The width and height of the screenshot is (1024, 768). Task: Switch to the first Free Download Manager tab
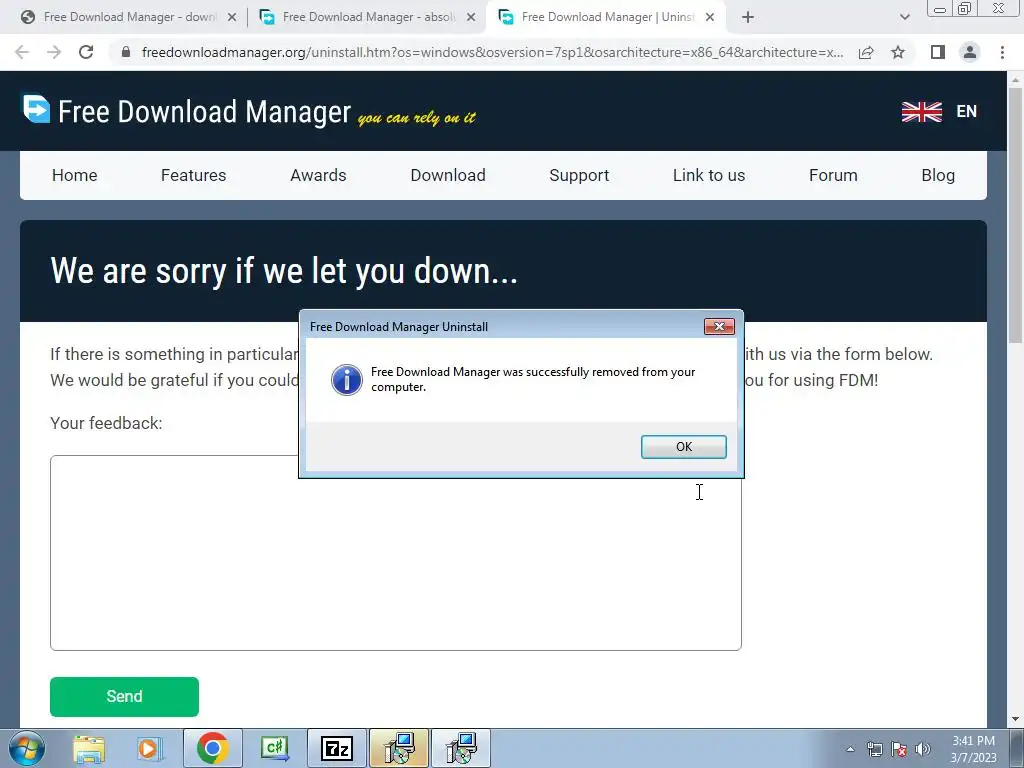(x=129, y=17)
